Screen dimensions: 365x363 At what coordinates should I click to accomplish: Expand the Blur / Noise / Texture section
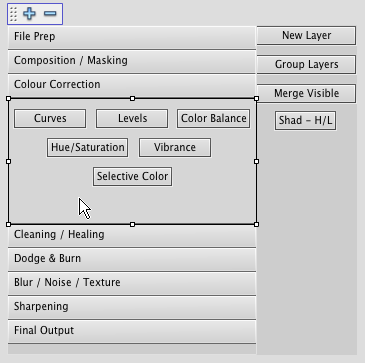click(x=132, y=283)
